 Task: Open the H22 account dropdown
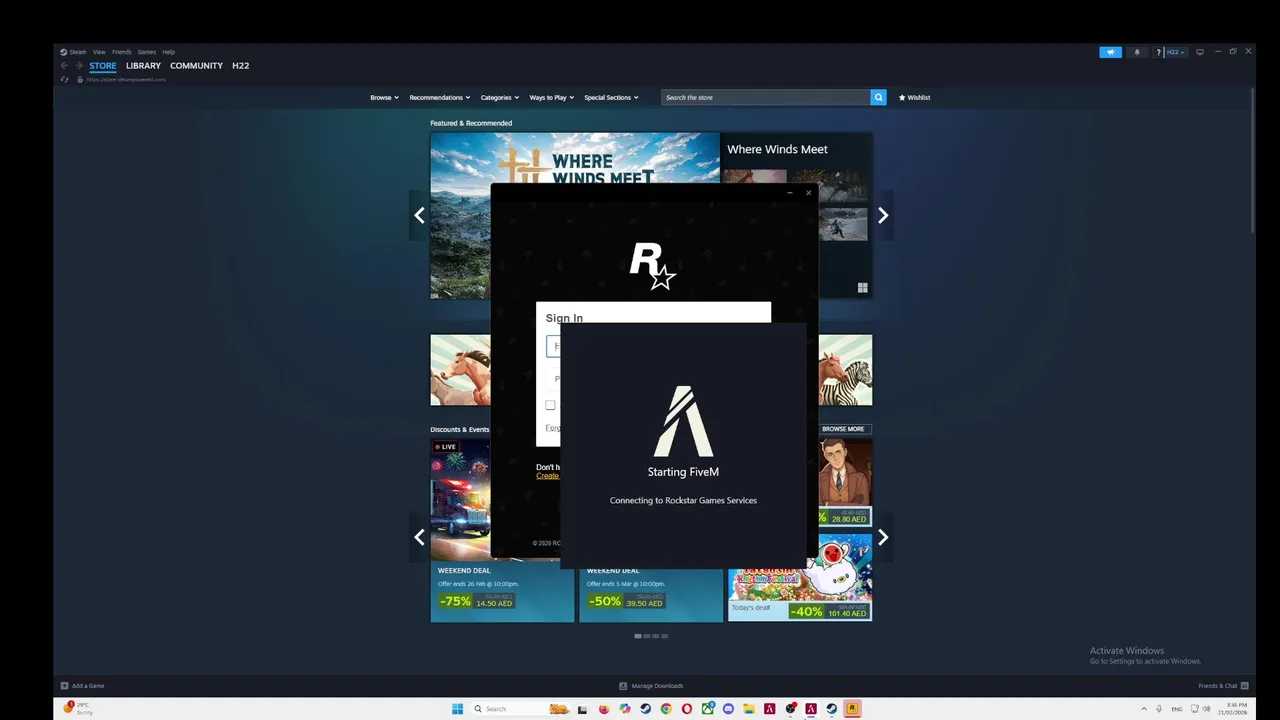click(1175, 52)
